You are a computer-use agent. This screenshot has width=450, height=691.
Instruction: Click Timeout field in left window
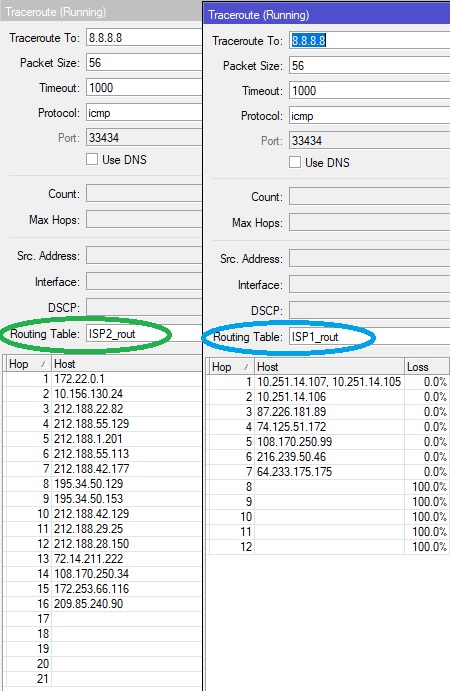pyautogui.click(x=144, y=88)
